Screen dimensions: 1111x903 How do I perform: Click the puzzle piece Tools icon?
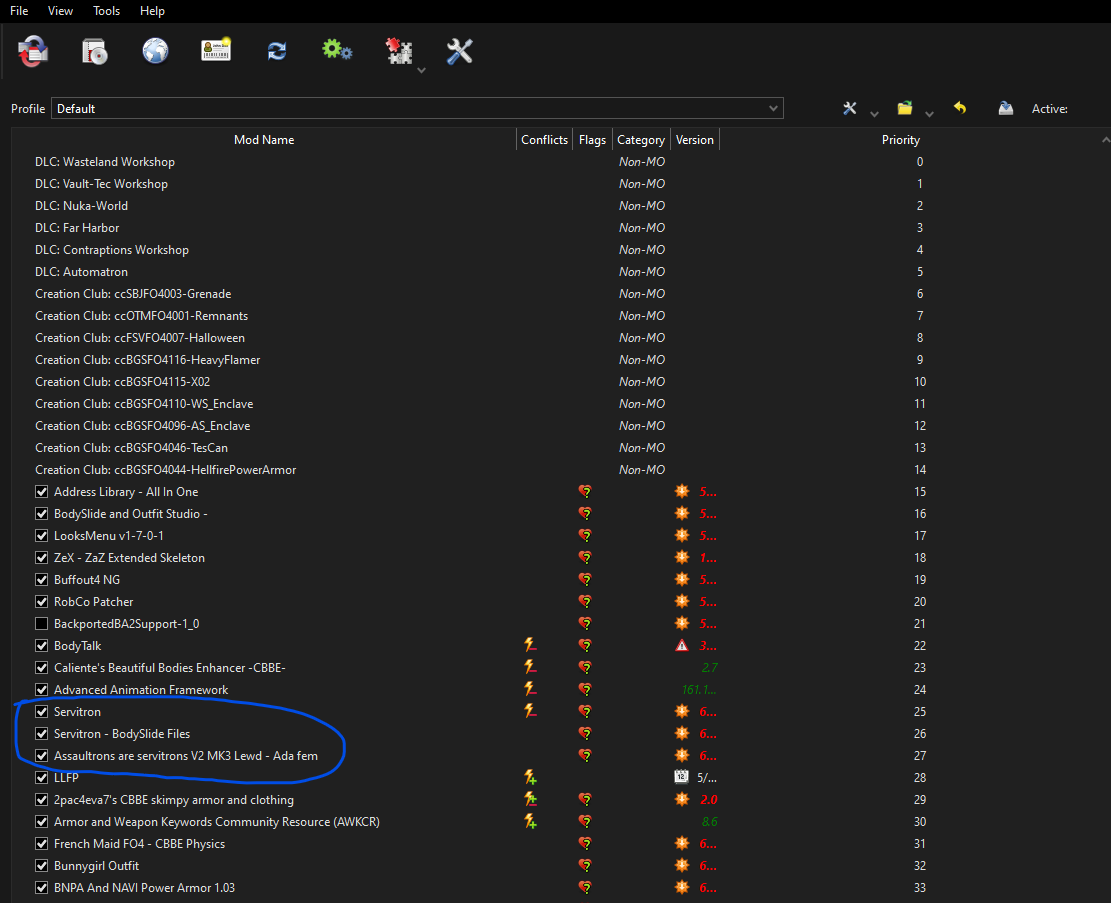399,51
